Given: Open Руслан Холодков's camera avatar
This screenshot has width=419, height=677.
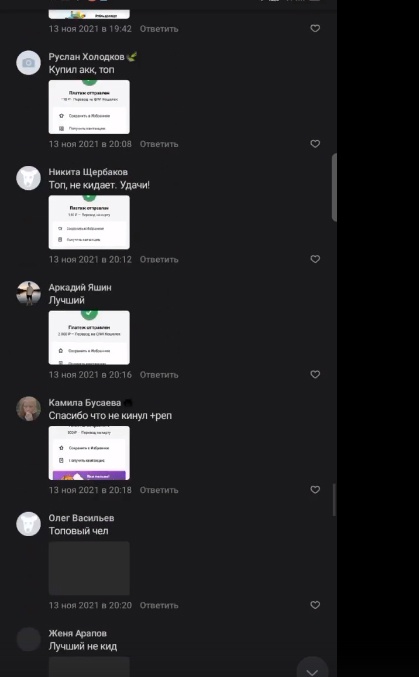Looking at the screenshot, I should (x=29, y=63).
